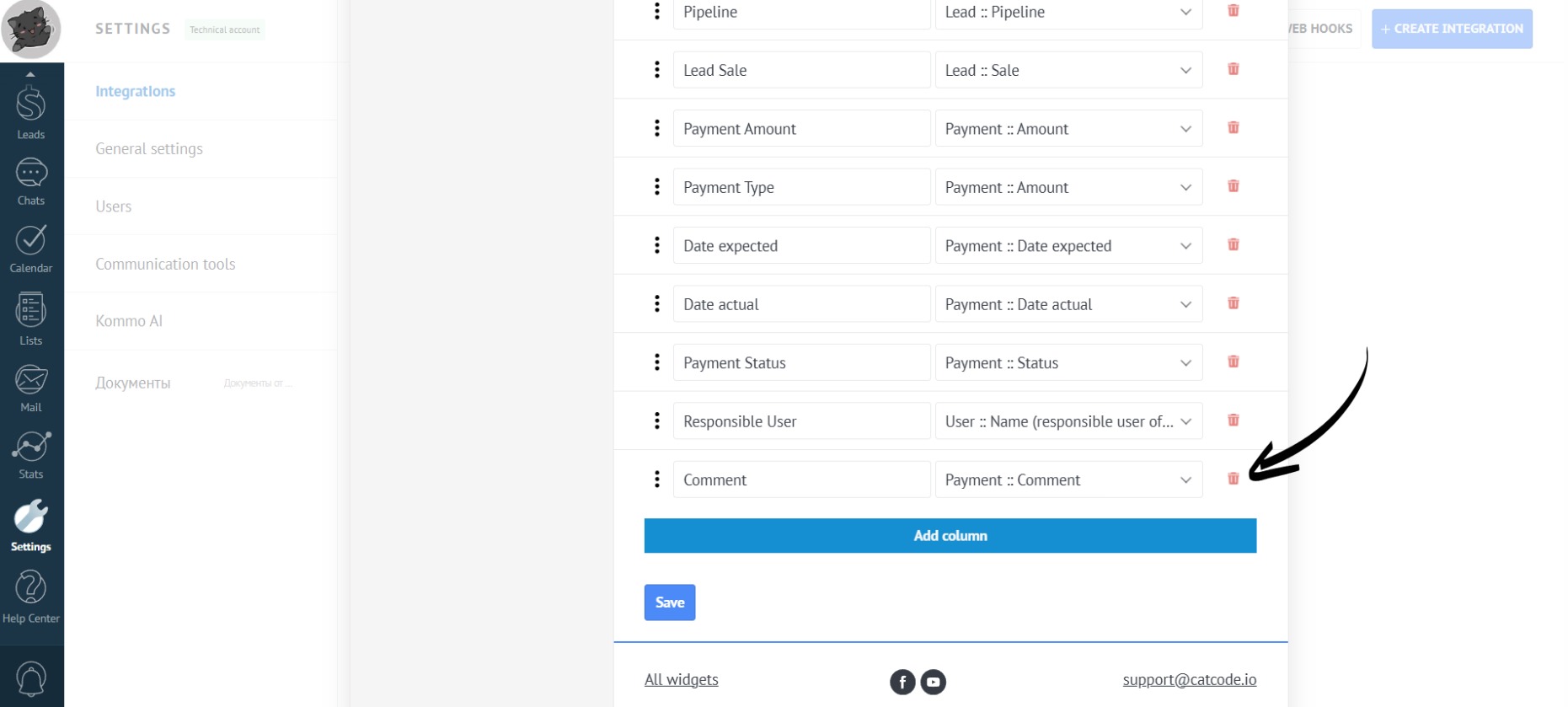The width and height of the screenshot is (1568, 707).
Task: Delete the Comment column row
Action: tap(1233, 479)
